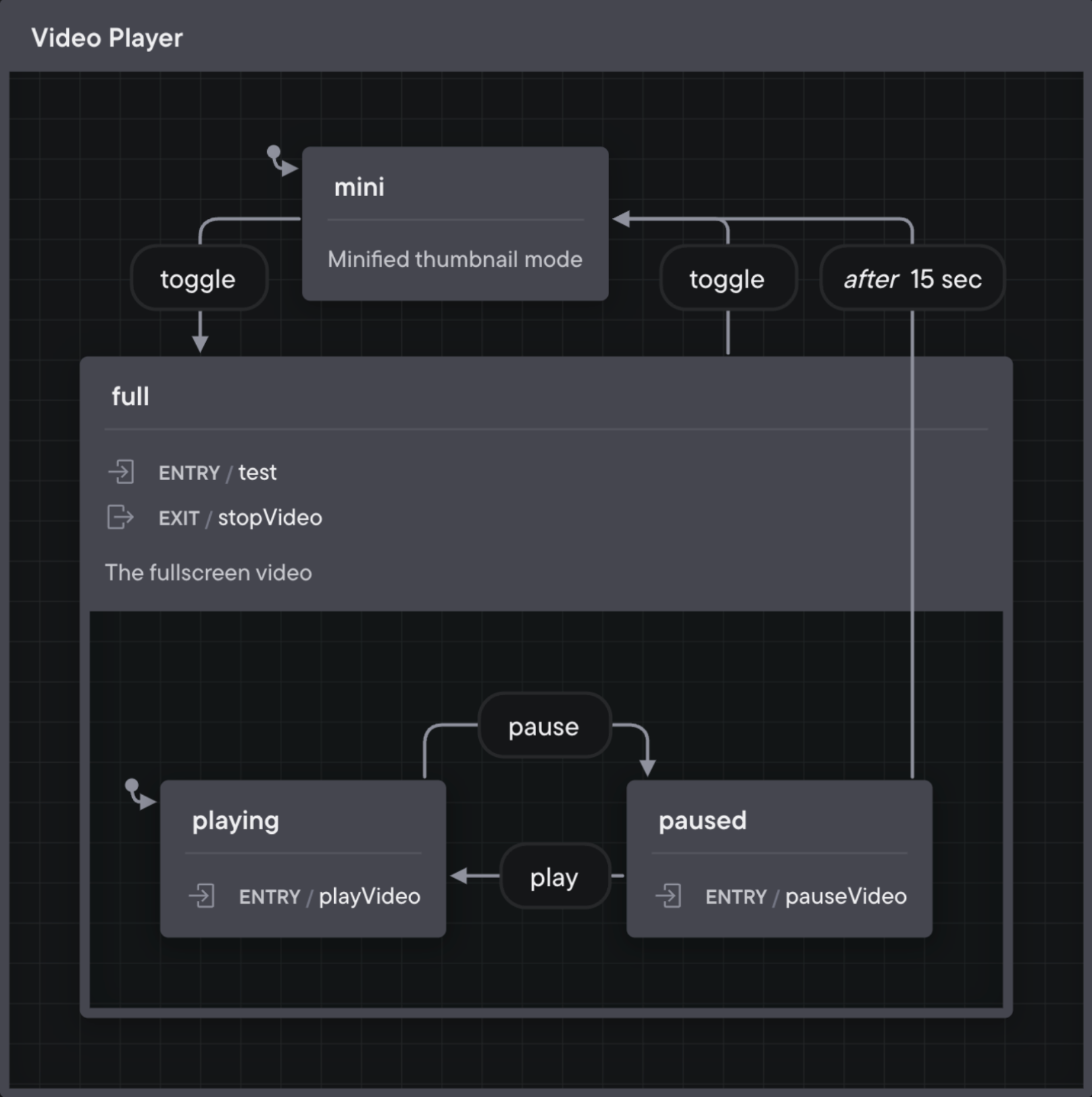Click 'The fullscreen video' description text

coord(208,573)
